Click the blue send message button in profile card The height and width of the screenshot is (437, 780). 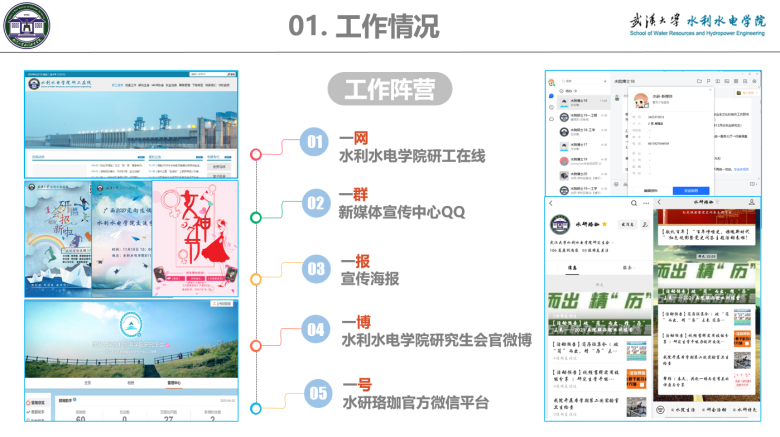pos(691,190)
